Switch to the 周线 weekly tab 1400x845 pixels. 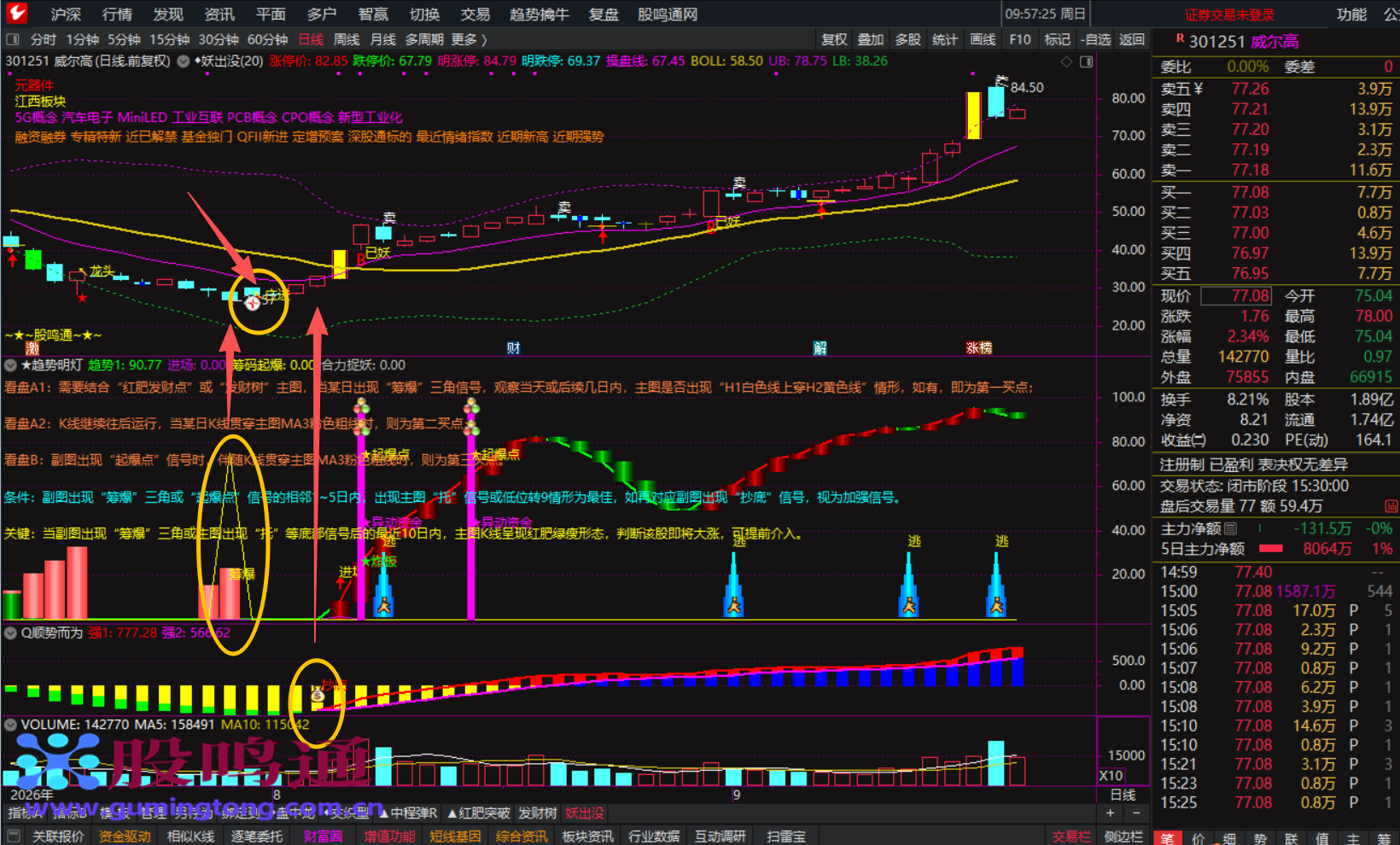[x=347, y=39]
